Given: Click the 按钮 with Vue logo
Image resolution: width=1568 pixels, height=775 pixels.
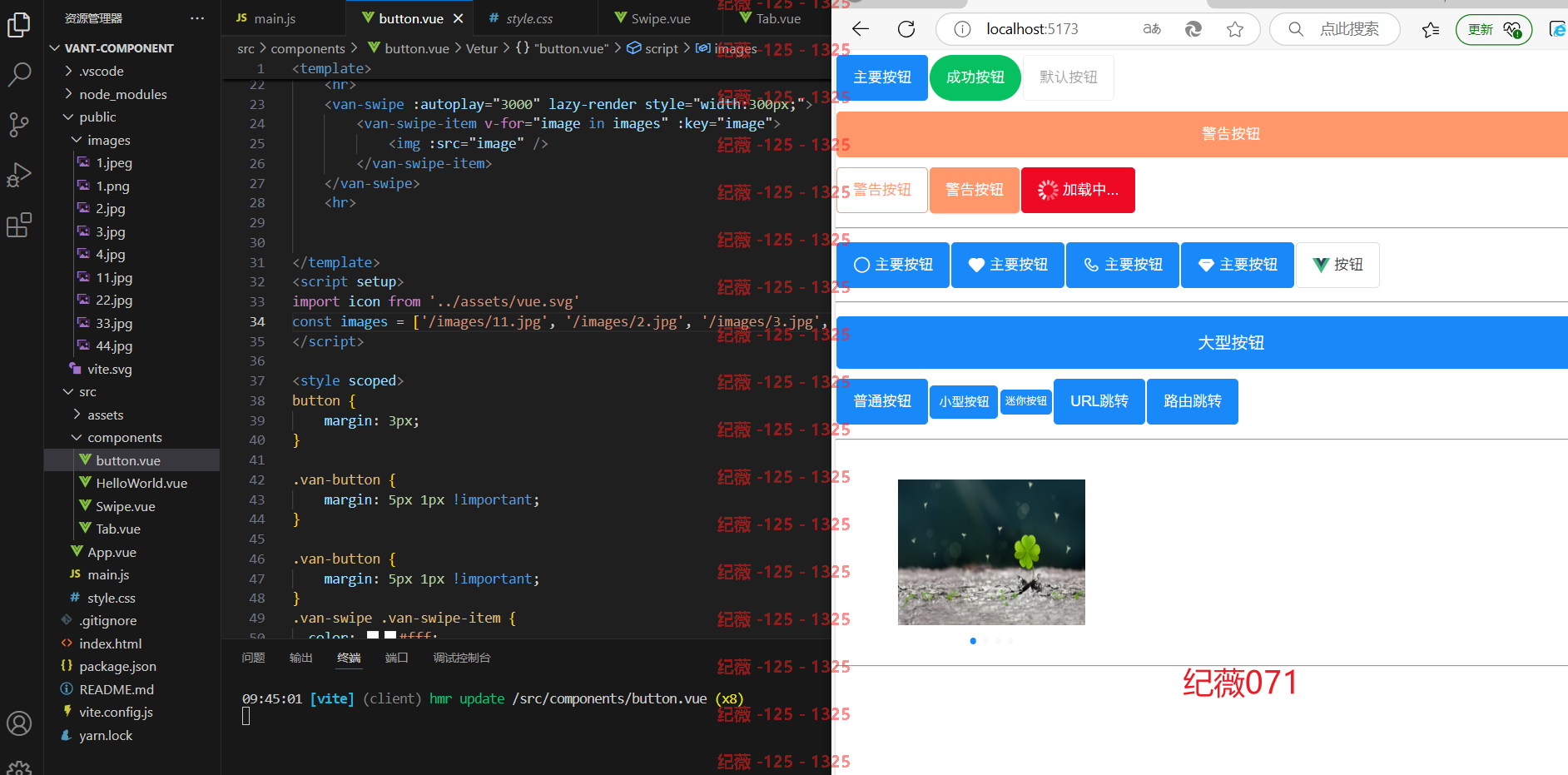Looking at the screenshot, I should coord(1337,265).
